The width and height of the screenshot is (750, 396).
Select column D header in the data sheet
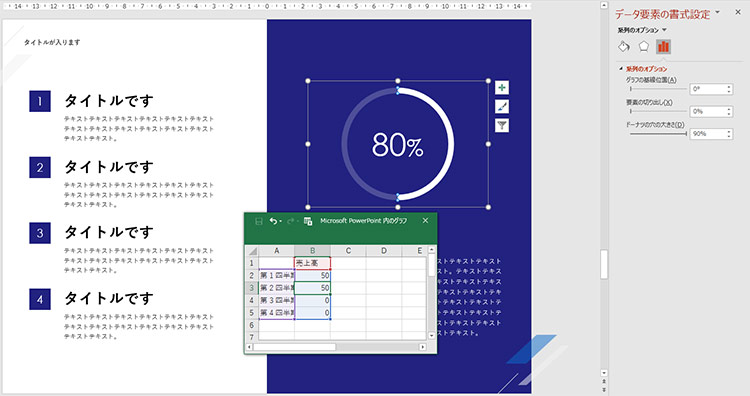[384, 251]
